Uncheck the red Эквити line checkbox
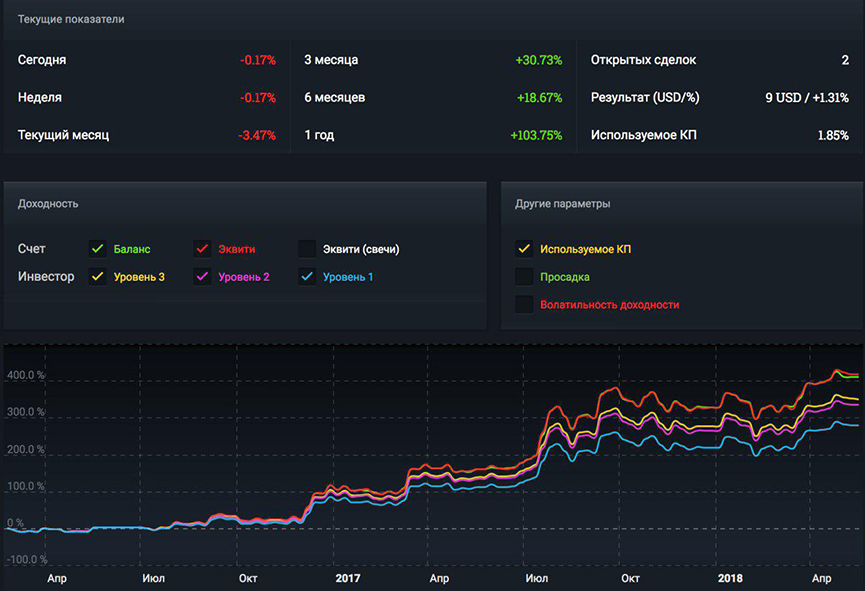Image resolution: width=865 pixels, height=591 pixels. pyautogui.click(x=203, y=249)
